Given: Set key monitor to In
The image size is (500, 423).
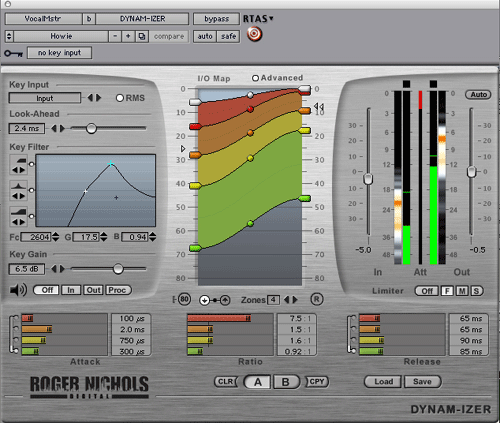Looking at the screenshot, I should tap(71, 290).
